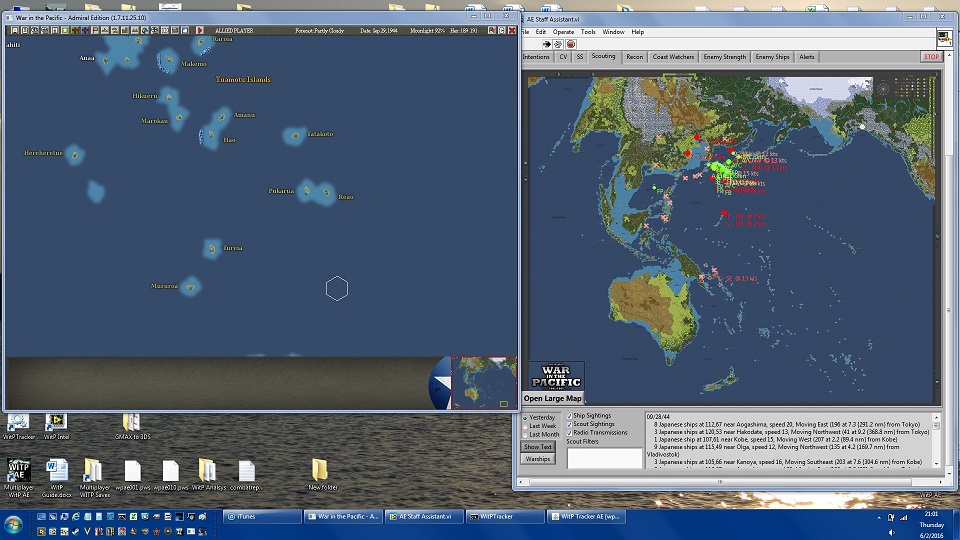Select the Yesterday radio button
Screen dimensions: 960x540
tap(525, 418)
